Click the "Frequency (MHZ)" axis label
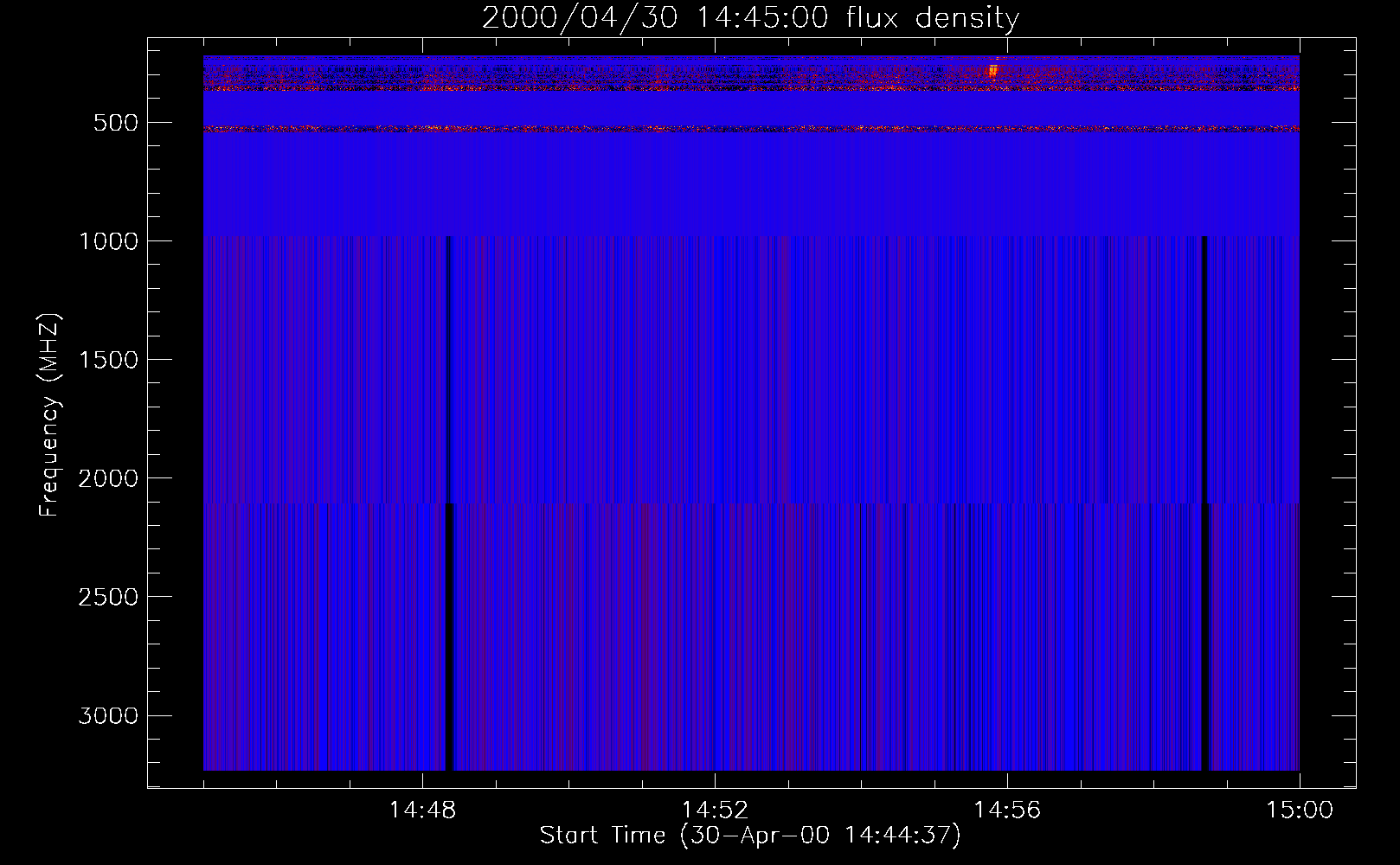1400x865 pixels. pos(49,415)
